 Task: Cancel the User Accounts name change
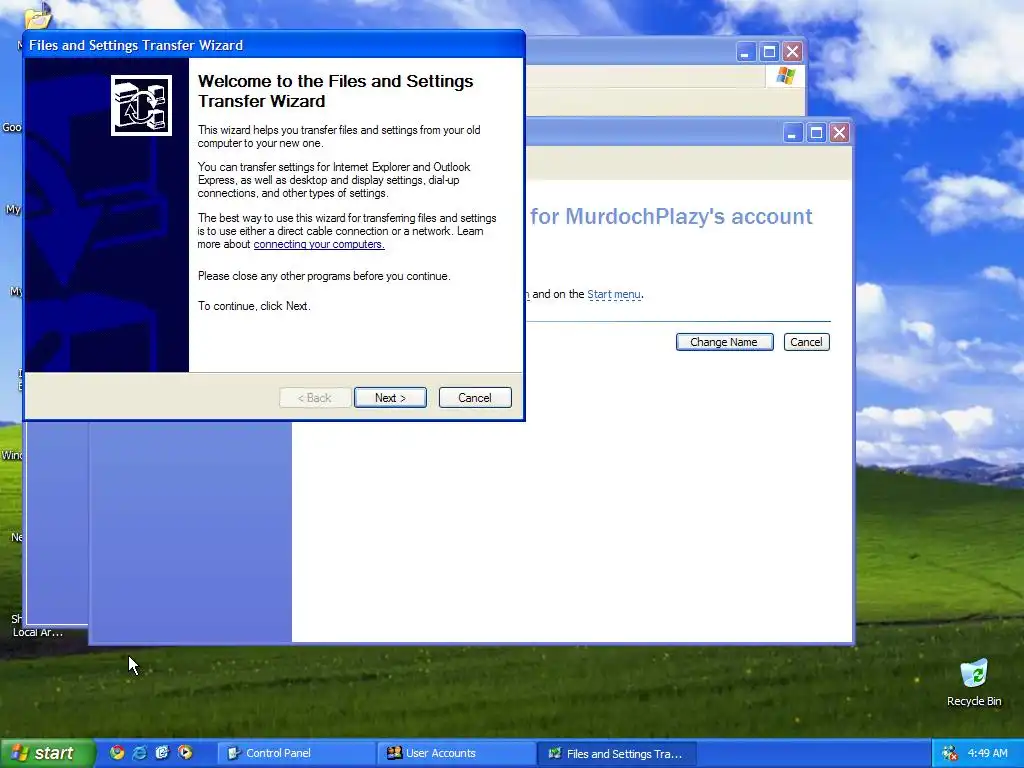[x=807, y=342]
